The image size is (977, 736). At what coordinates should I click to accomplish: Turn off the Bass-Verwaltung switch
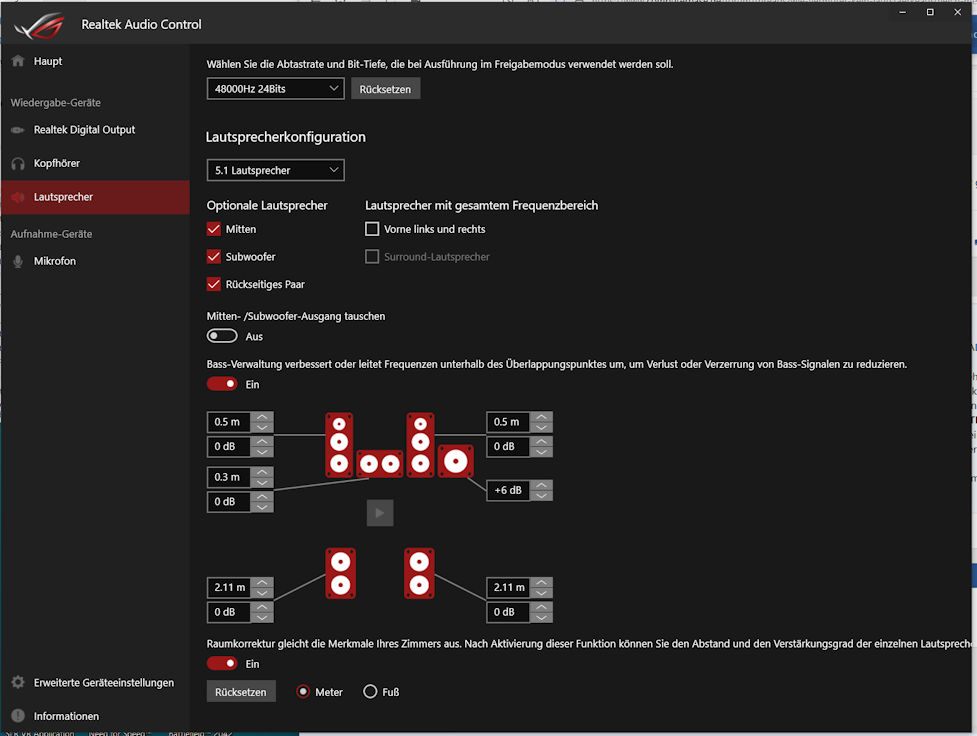coord(222,384)
